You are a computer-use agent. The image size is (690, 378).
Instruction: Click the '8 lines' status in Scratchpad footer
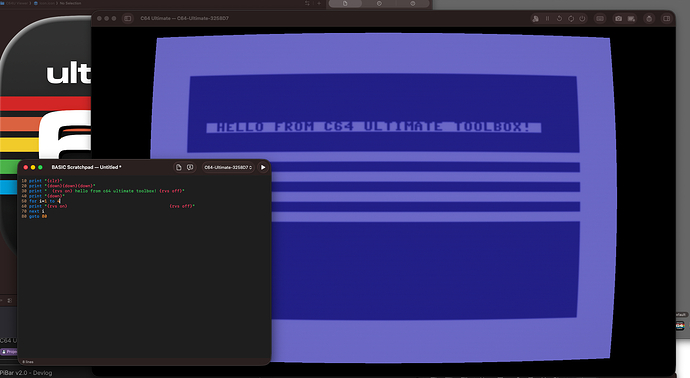[x=28, y=362]
